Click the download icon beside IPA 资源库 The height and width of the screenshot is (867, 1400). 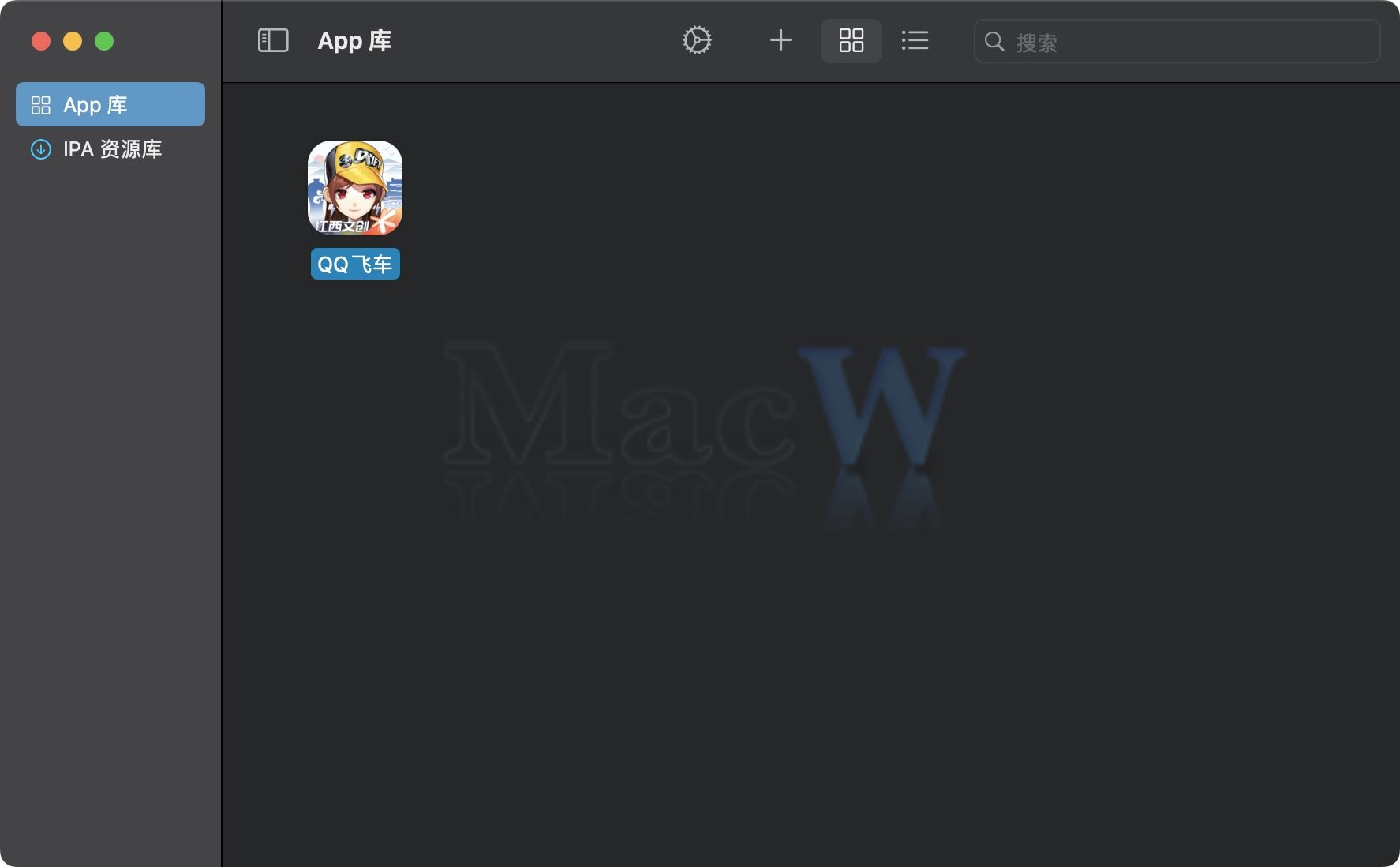(x=40, y=149)
